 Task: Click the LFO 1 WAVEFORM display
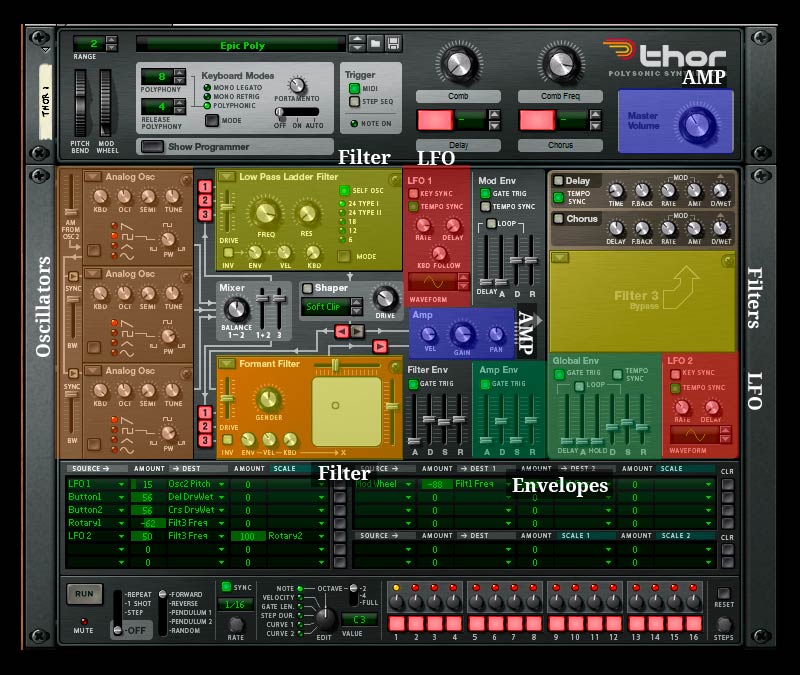coord(433,283)
